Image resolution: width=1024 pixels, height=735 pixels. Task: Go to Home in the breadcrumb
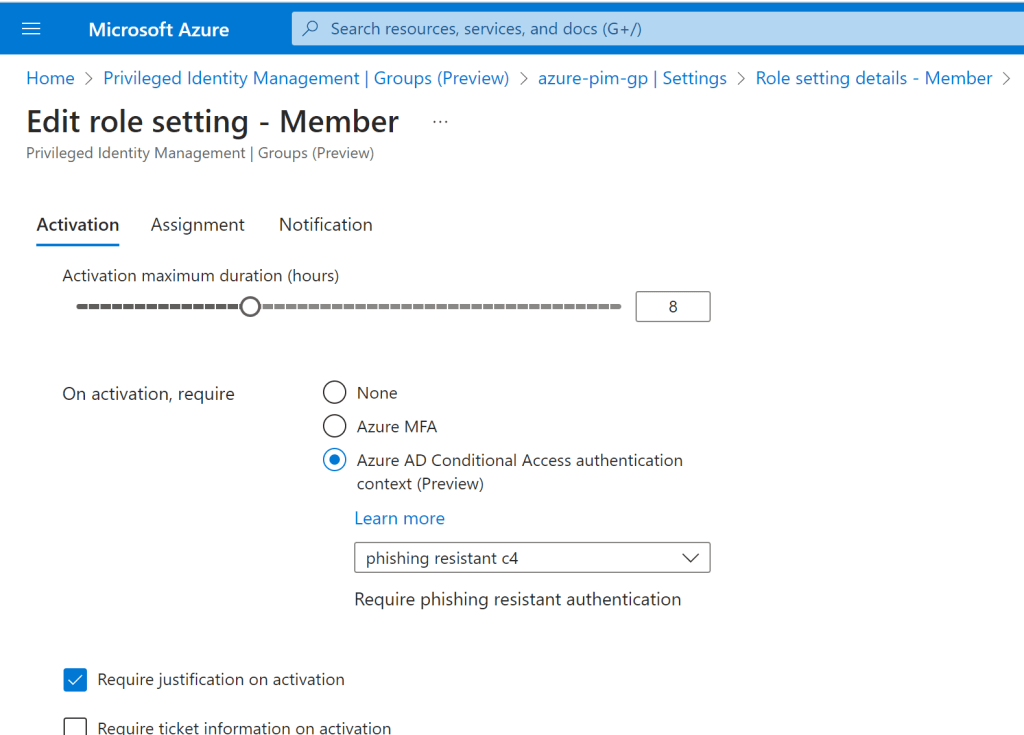[50, 78]
